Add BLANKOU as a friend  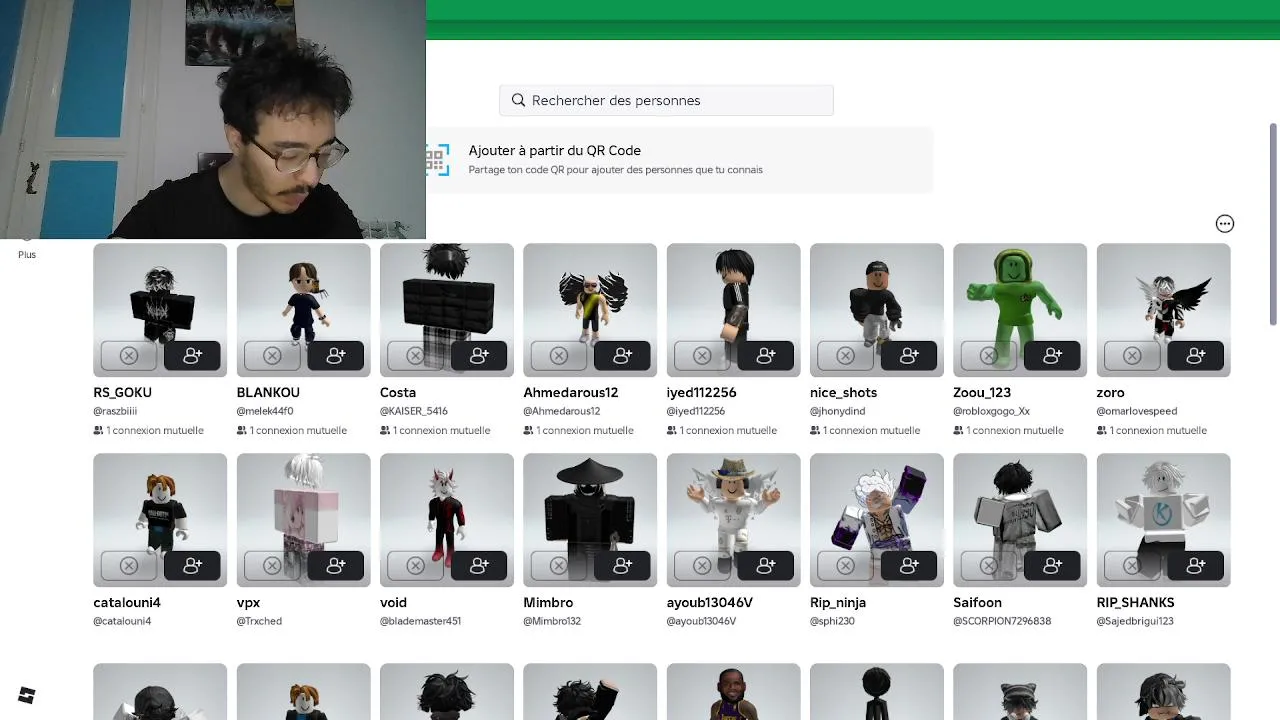click(x=336, y=355)
